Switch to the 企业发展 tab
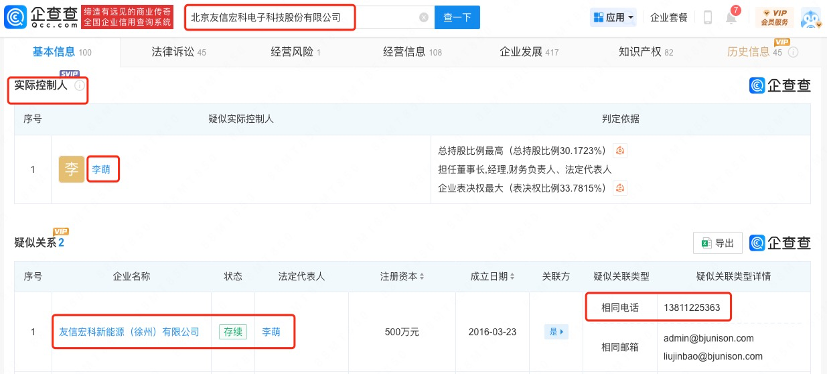Screen dimensions: 828x374 point(529,52)
